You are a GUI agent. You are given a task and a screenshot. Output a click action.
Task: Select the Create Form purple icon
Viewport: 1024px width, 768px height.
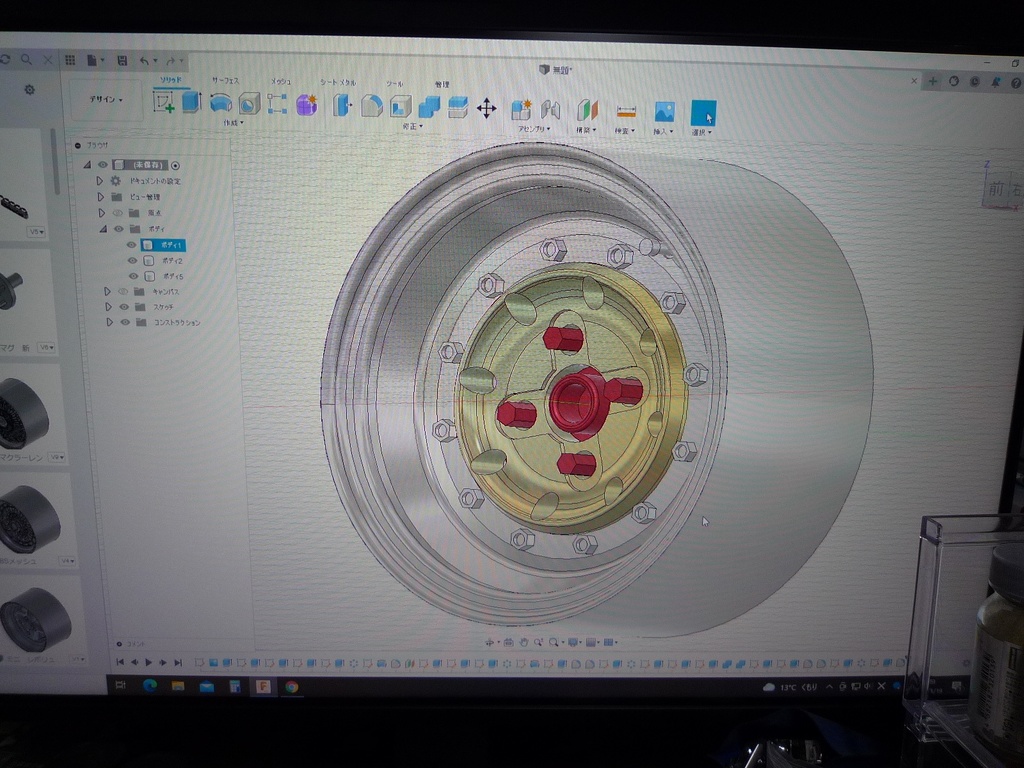coord(306,104)
